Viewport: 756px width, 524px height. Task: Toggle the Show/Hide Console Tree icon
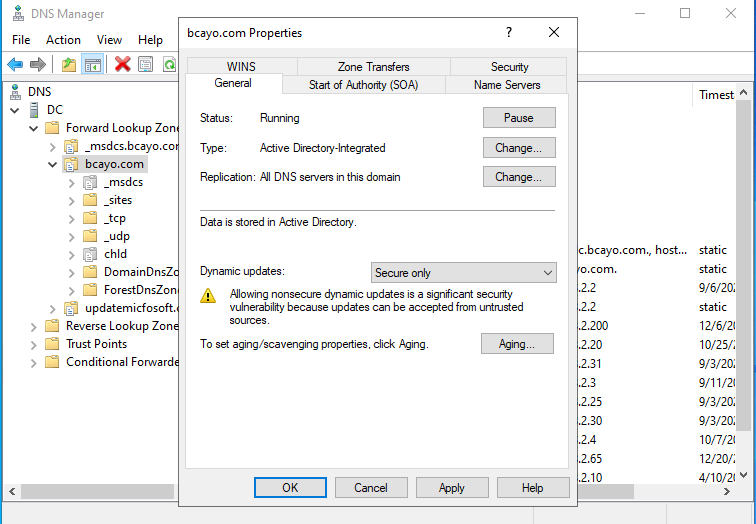coord(92,65)
